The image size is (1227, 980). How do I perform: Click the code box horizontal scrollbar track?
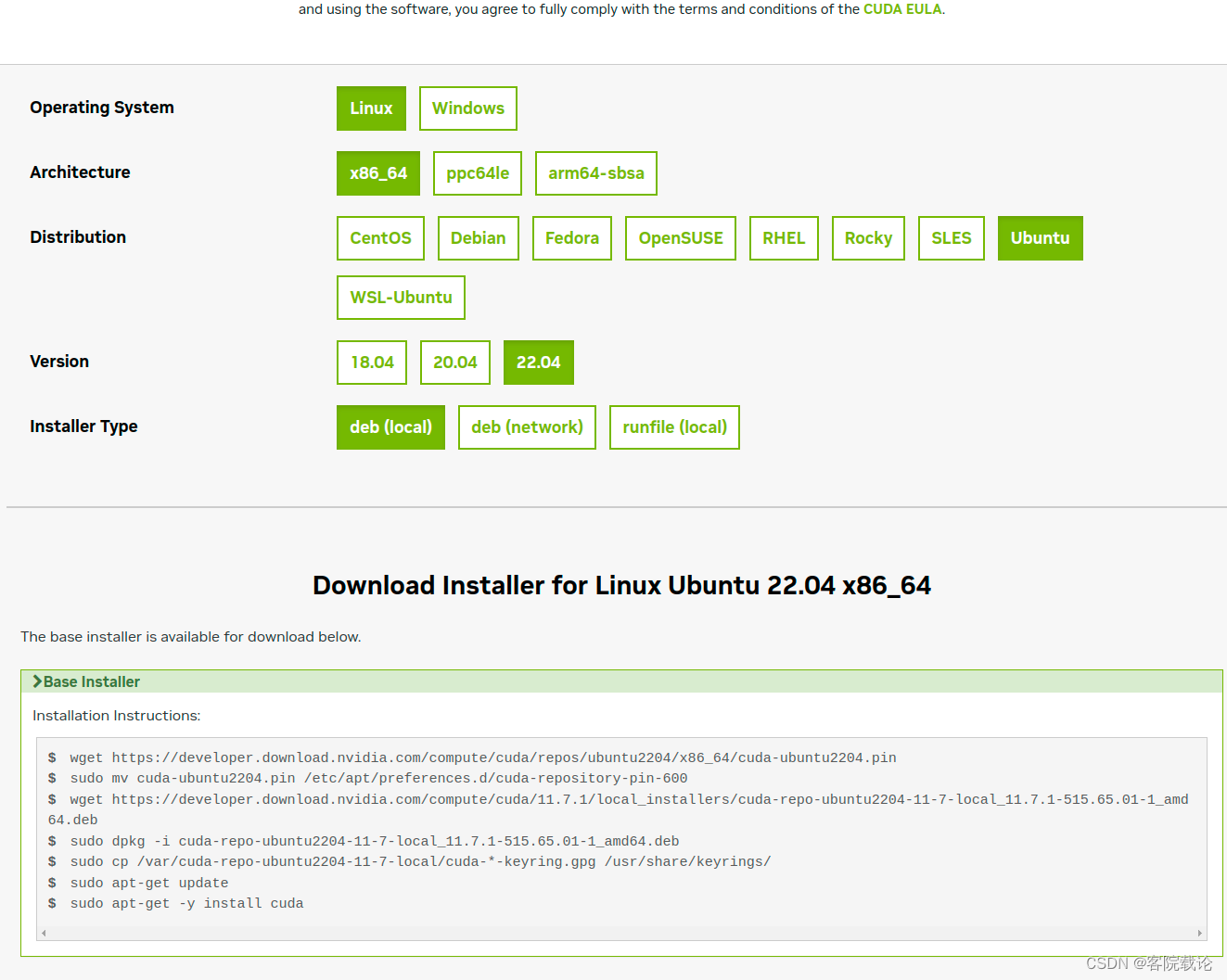coord(621,934)
